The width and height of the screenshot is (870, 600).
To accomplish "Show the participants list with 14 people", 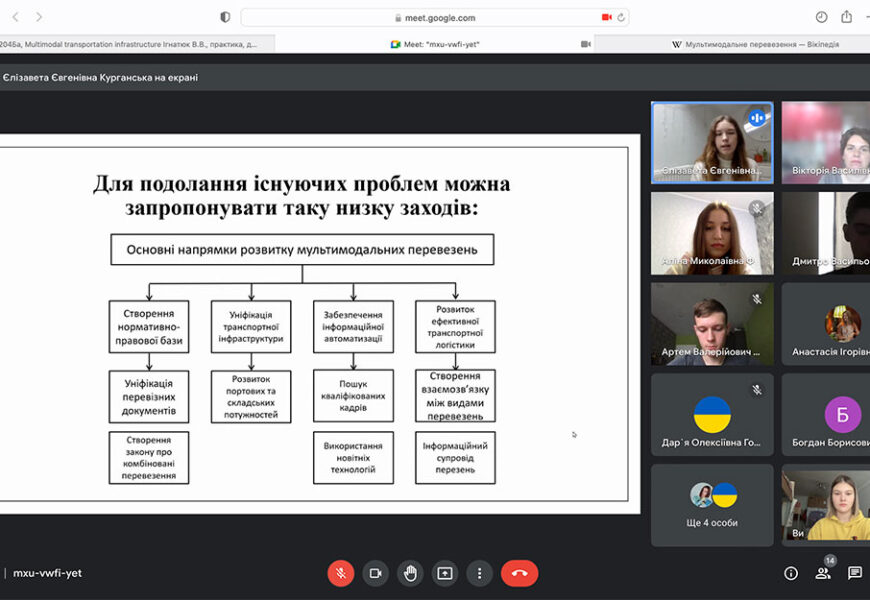I will tap(823, 573).
